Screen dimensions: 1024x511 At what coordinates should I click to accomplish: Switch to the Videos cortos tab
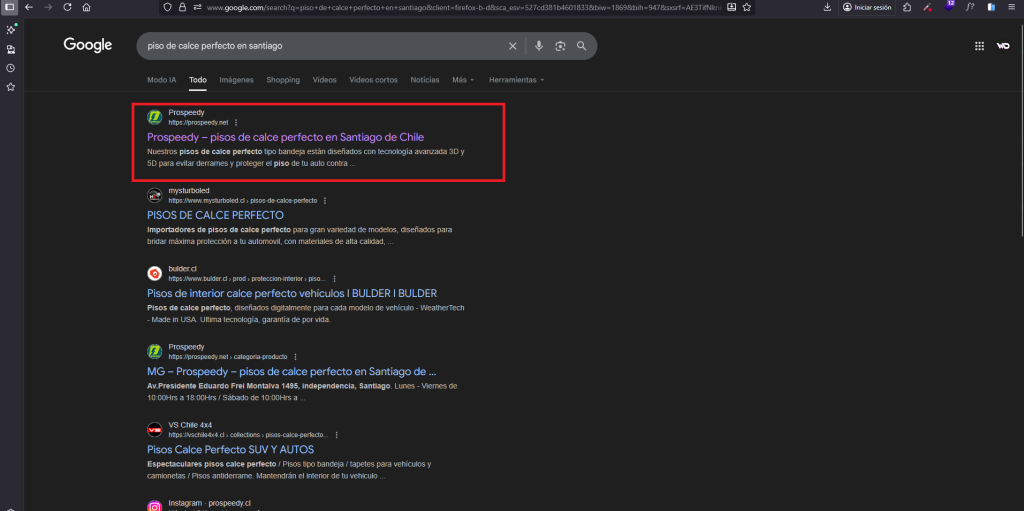374,80
